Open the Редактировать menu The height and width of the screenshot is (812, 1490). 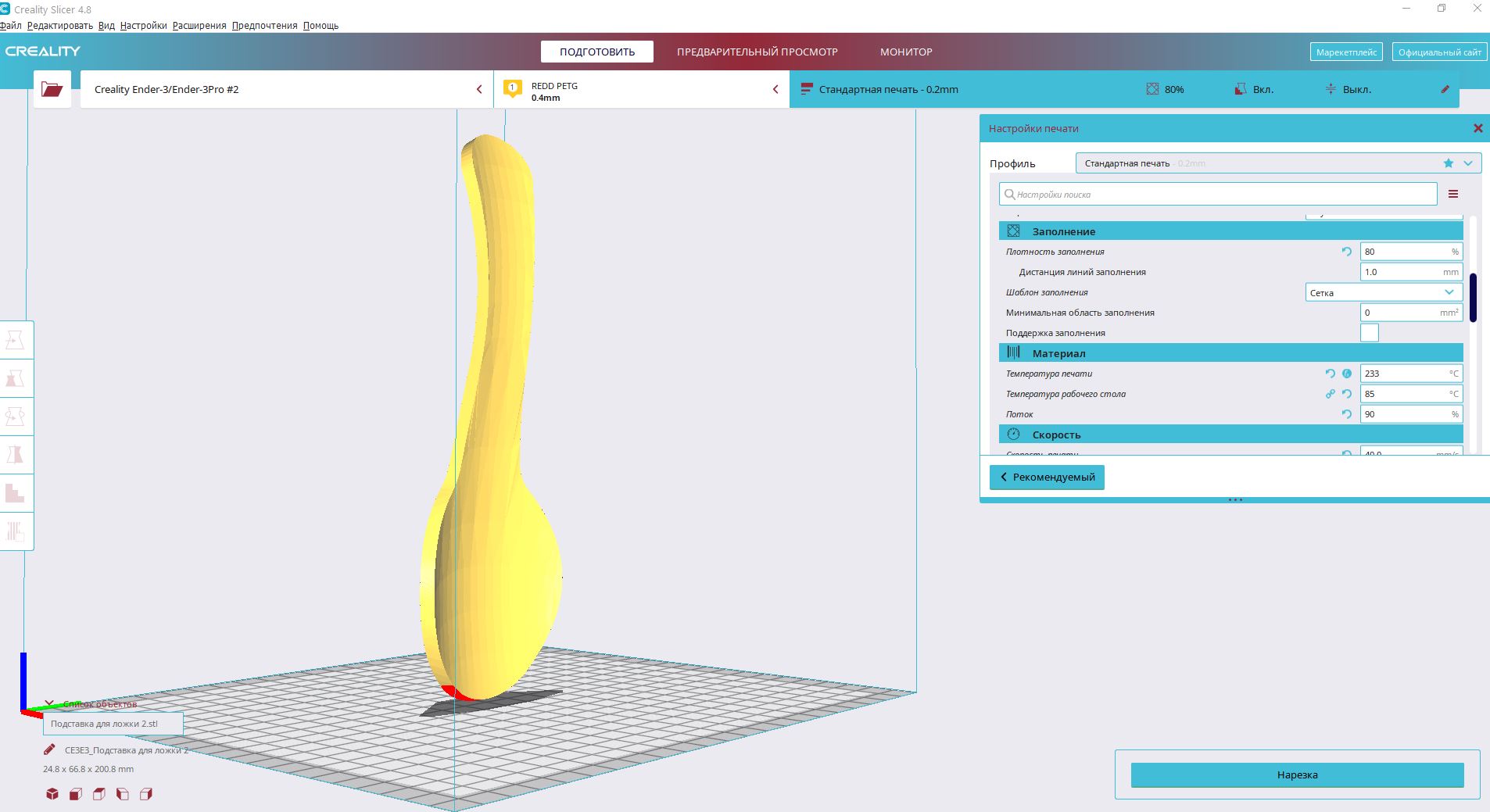tap(60, 26)
